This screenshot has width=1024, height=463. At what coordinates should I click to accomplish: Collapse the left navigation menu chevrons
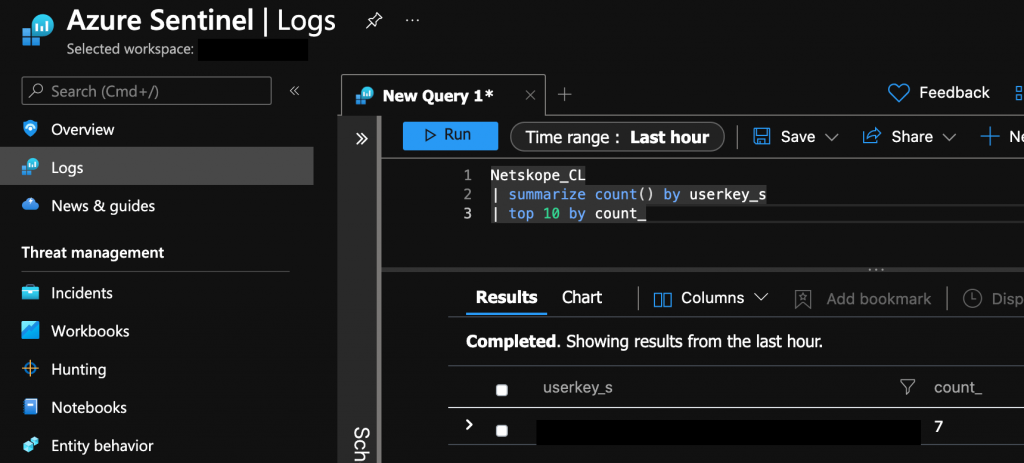(295, 91)
